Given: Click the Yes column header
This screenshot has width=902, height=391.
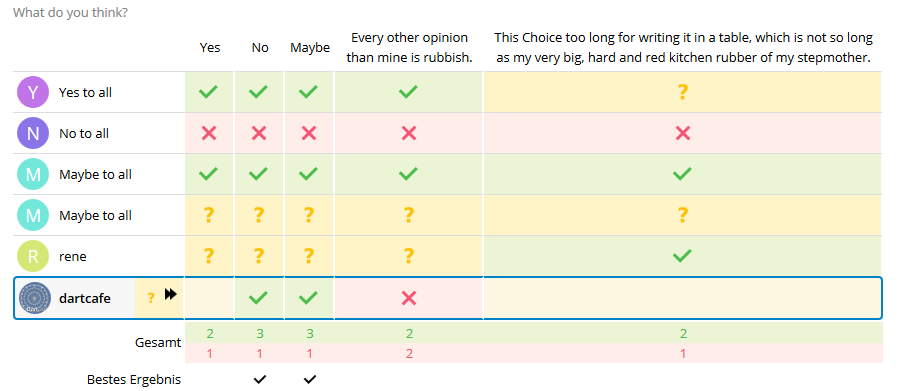Looking at the screenshot, I should click(210, 48).
